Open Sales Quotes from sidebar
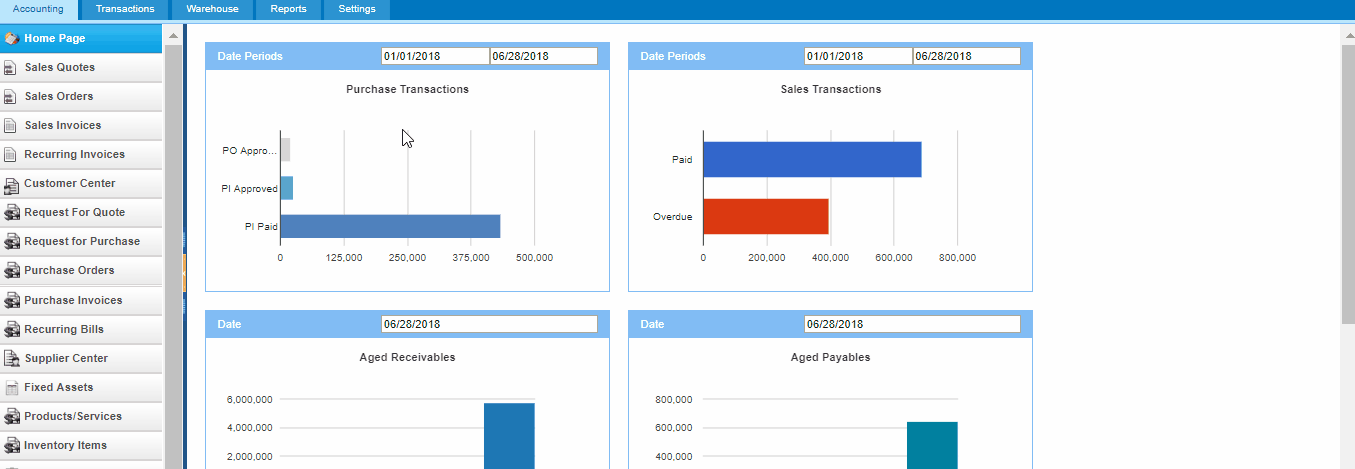This screenshot has width=1355, height=469. pyautogui.click(x=81, y=67)
